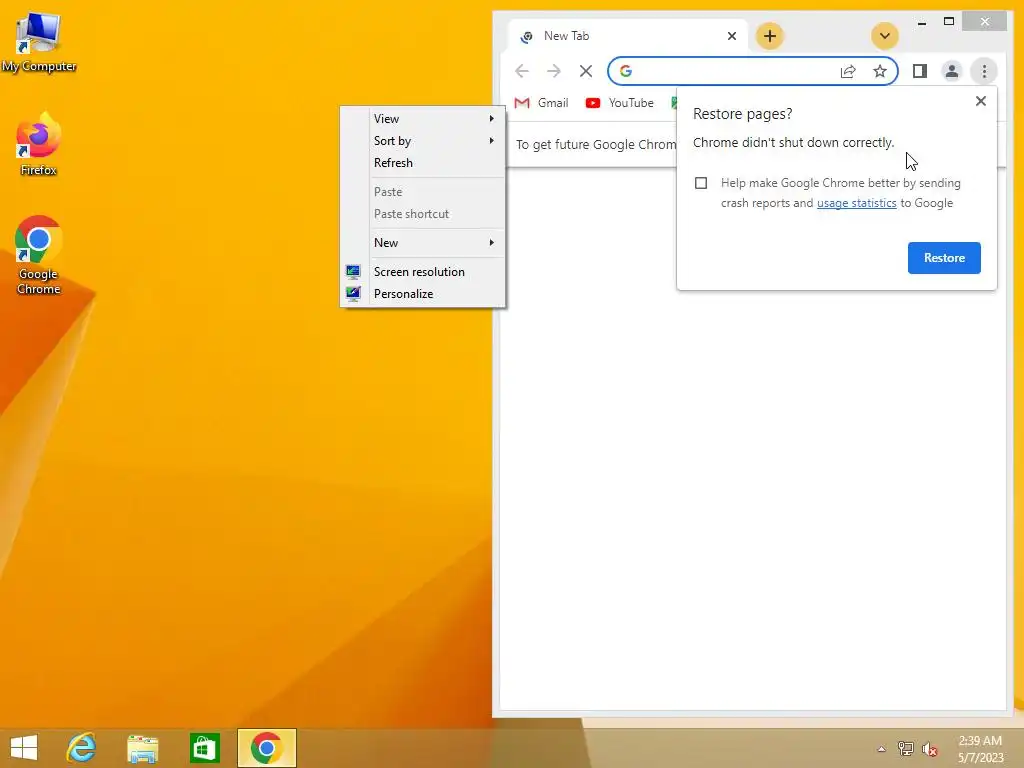1024x768 pixels.
Task: Open Chrome three-dot menu
Action: pos(984,71)
